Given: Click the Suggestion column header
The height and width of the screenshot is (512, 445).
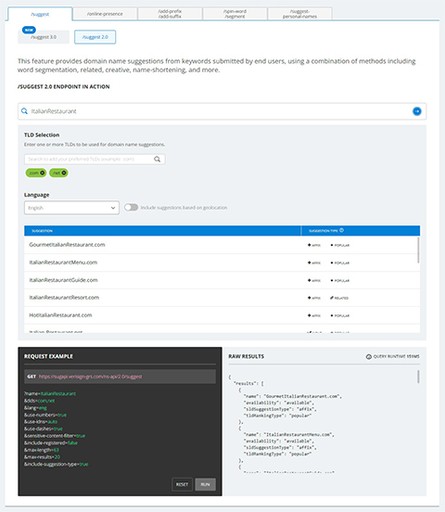Looking at the screenshot, I should pos(163,231).
